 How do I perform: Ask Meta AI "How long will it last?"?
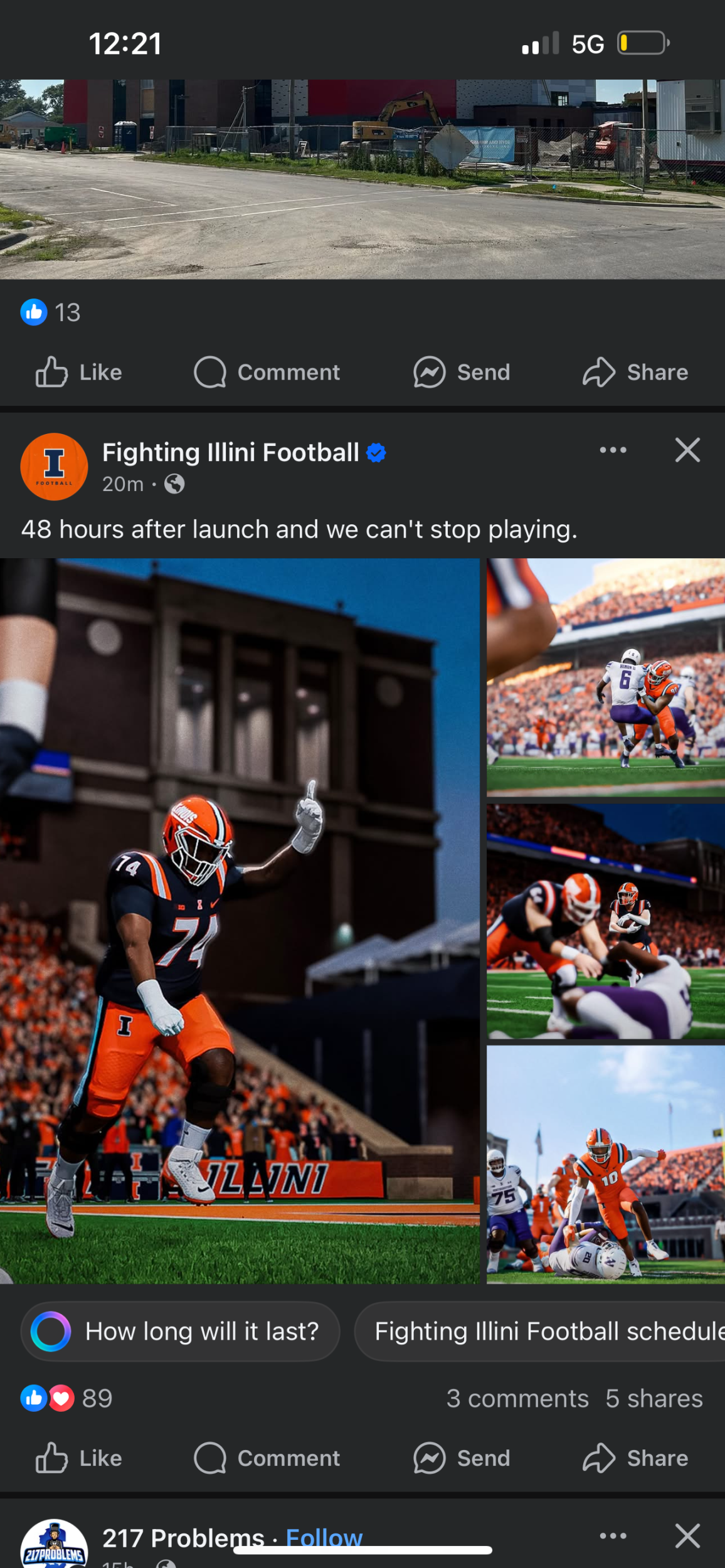tap(181, 1331)
